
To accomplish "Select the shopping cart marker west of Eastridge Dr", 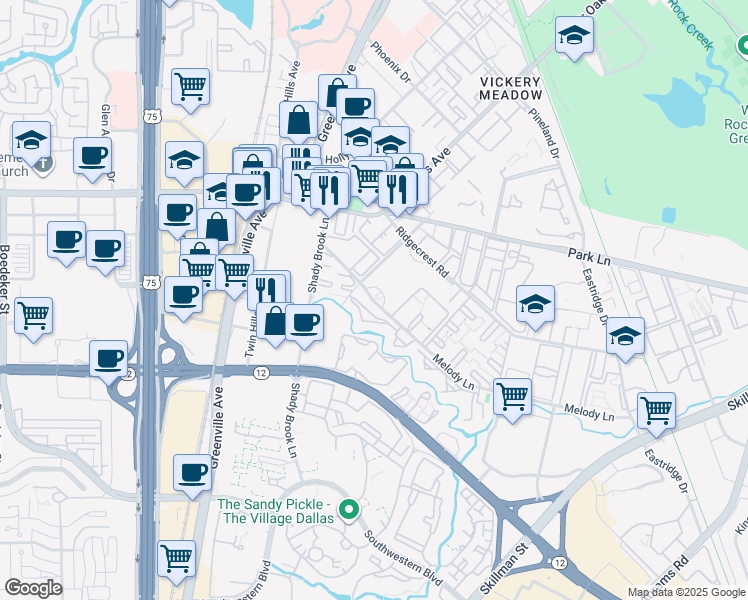I will 656,408.
